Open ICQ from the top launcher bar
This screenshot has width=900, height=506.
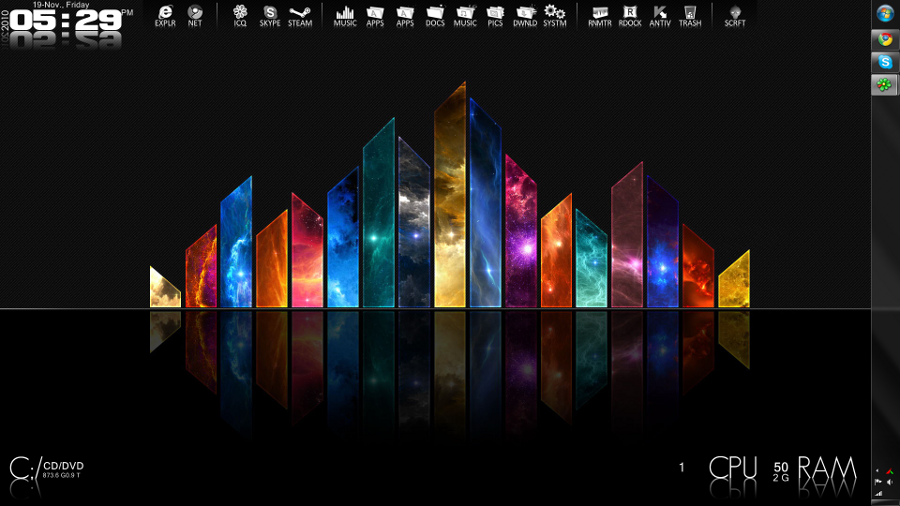point(240,15)
